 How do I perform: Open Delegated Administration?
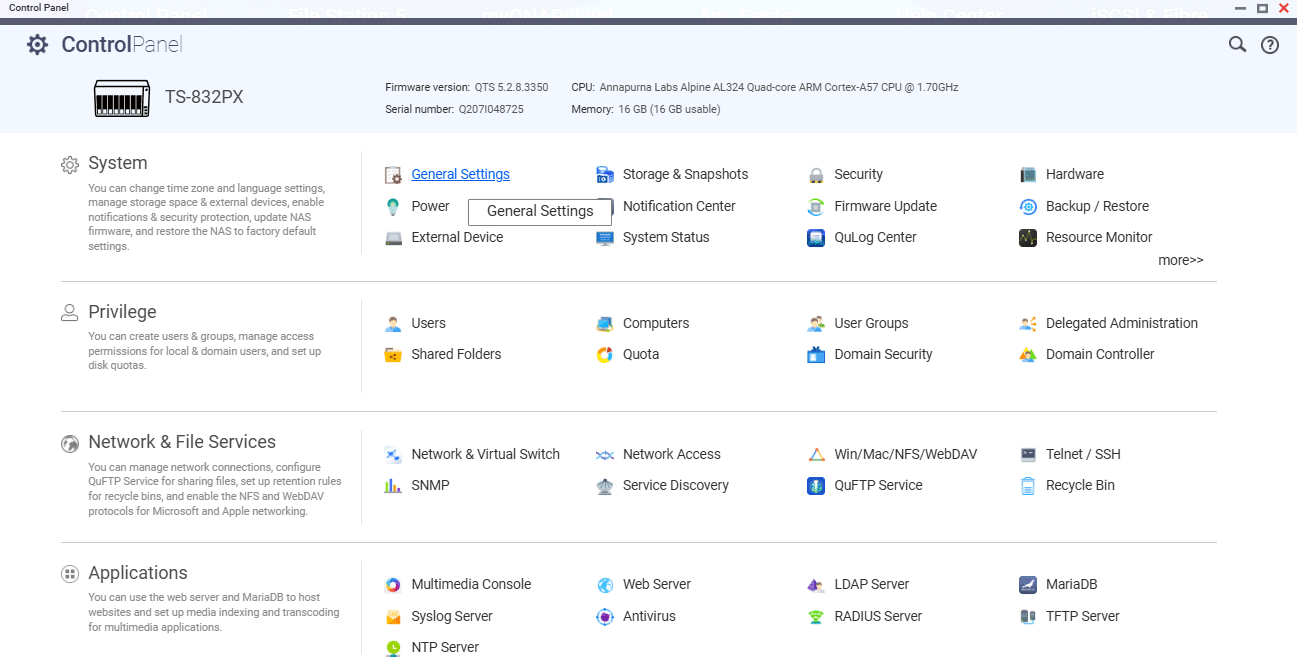1121,323
